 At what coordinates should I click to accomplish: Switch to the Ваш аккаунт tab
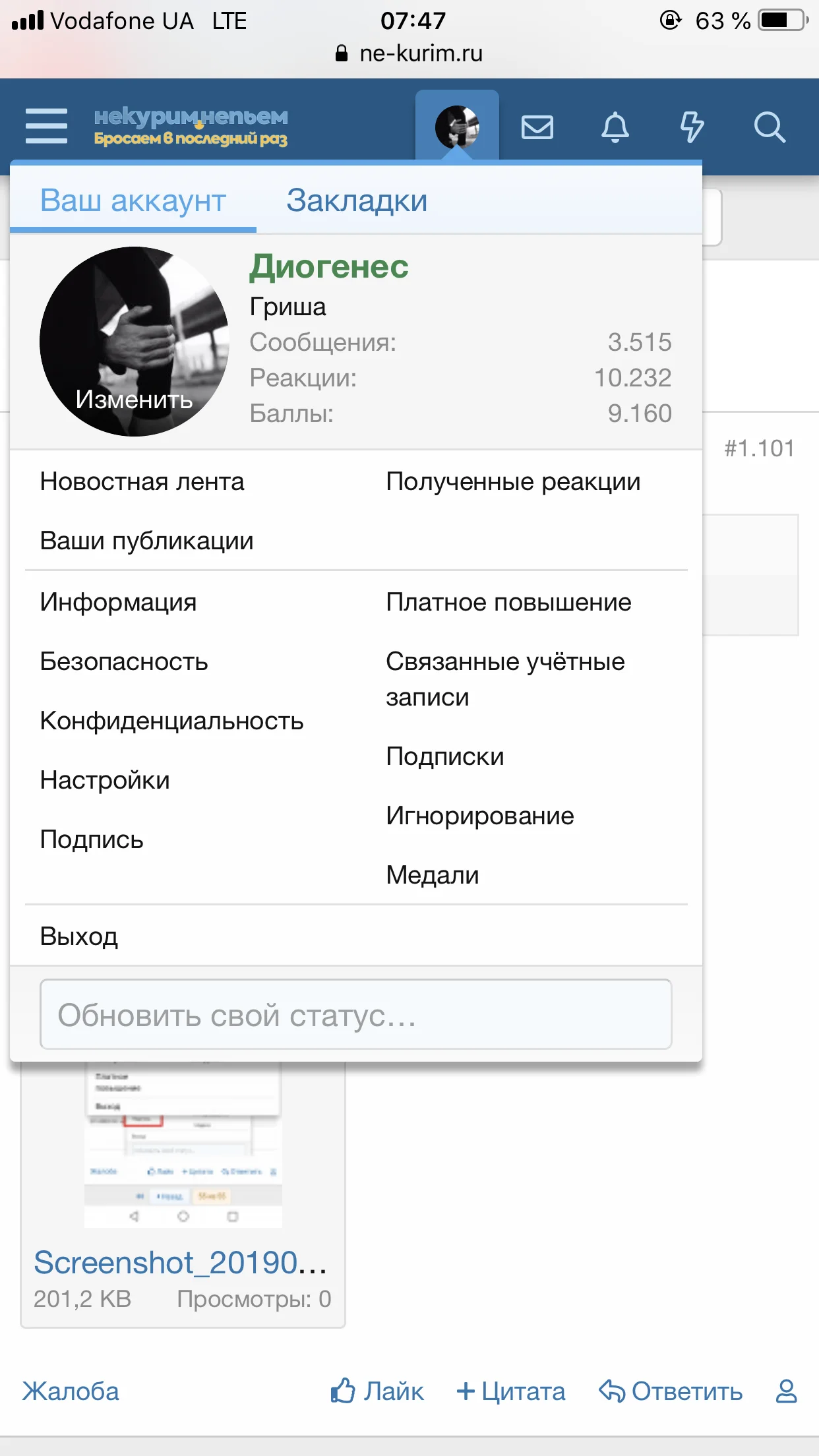(x=133, y=200)
